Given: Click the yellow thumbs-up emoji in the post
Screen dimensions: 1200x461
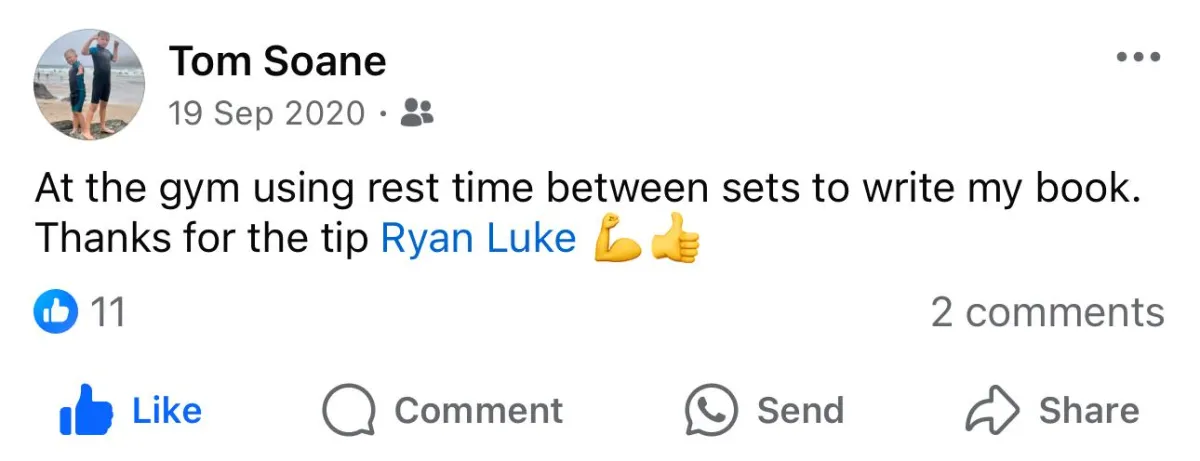Looking at the screenshot, I should point(675,240).
